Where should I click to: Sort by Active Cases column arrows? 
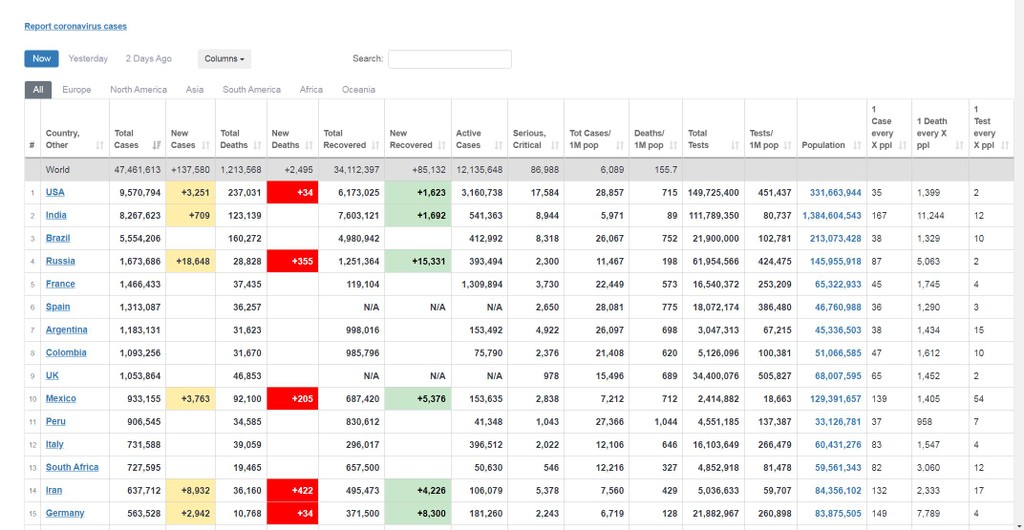tap(498, 146)
